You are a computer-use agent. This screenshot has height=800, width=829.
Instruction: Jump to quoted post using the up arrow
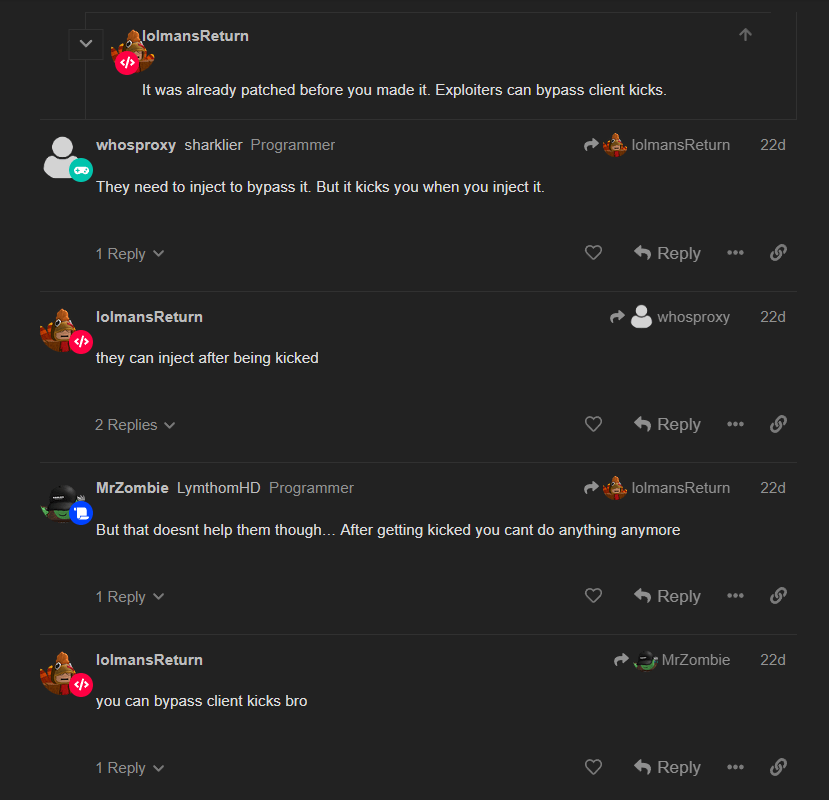click(x=745, y=35)
